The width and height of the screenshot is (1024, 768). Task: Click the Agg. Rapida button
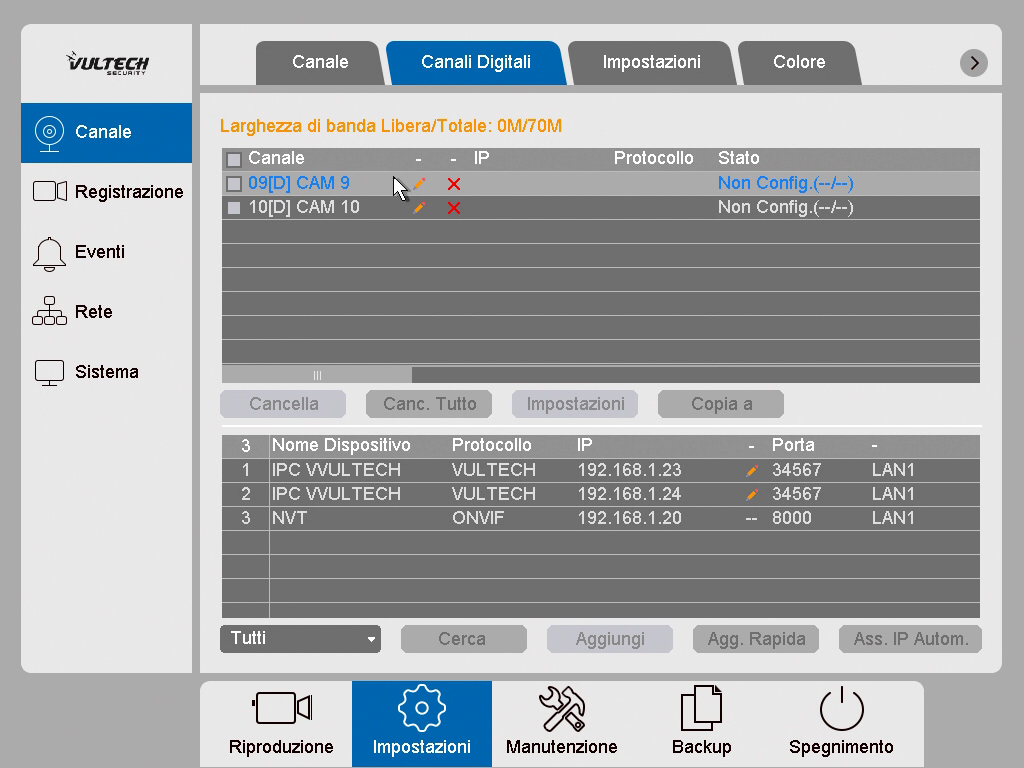coord(756,639)
